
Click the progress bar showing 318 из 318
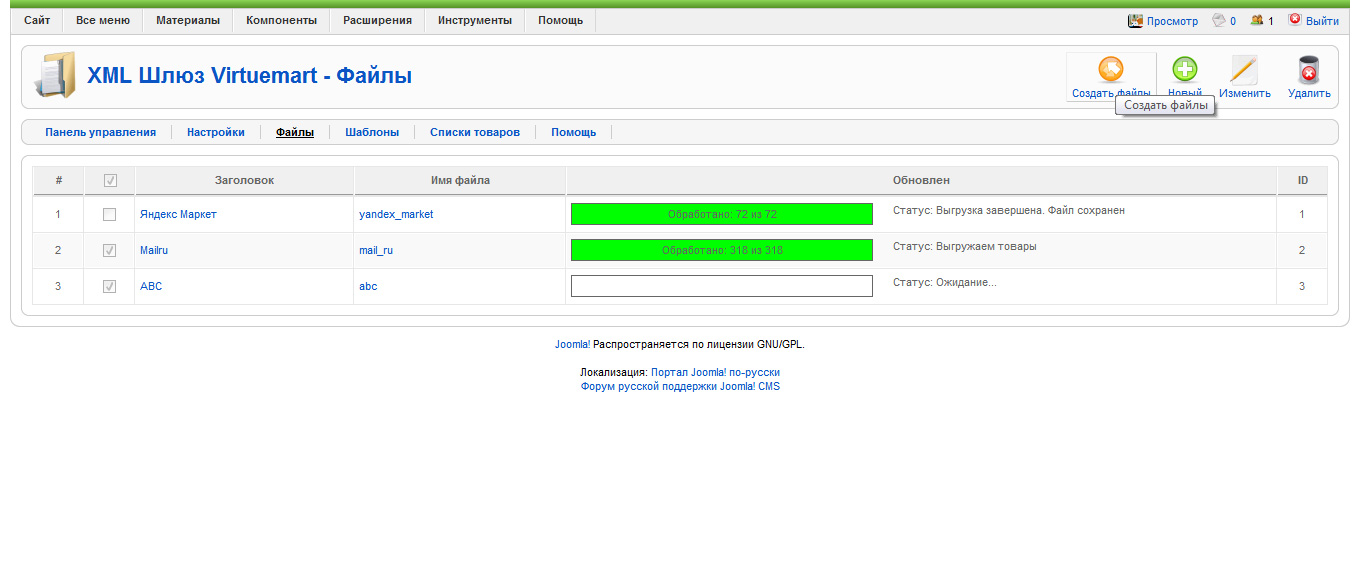pos(722,250)
